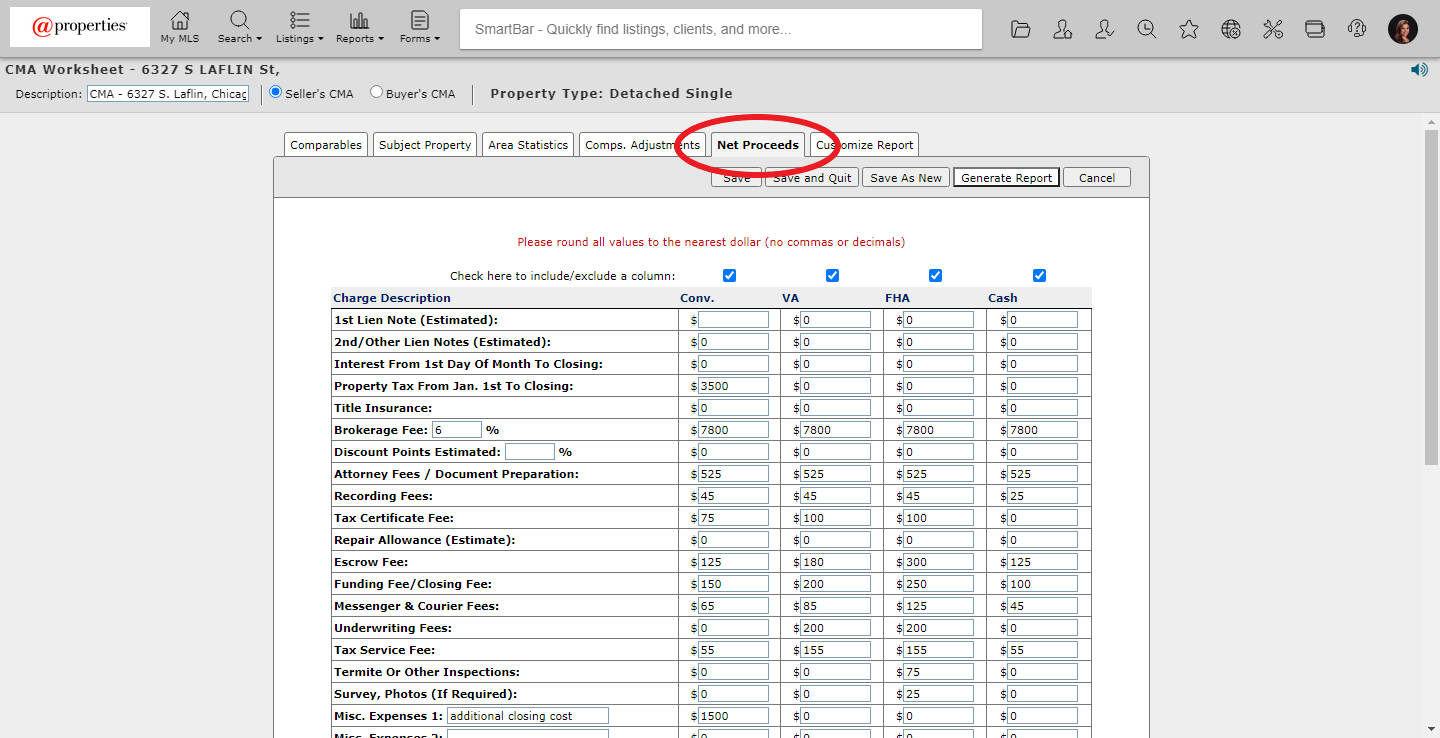Click the SmartBar search field
This screenshot has height=738, width=1440.
pyautogui.click(x=720, y=29)
